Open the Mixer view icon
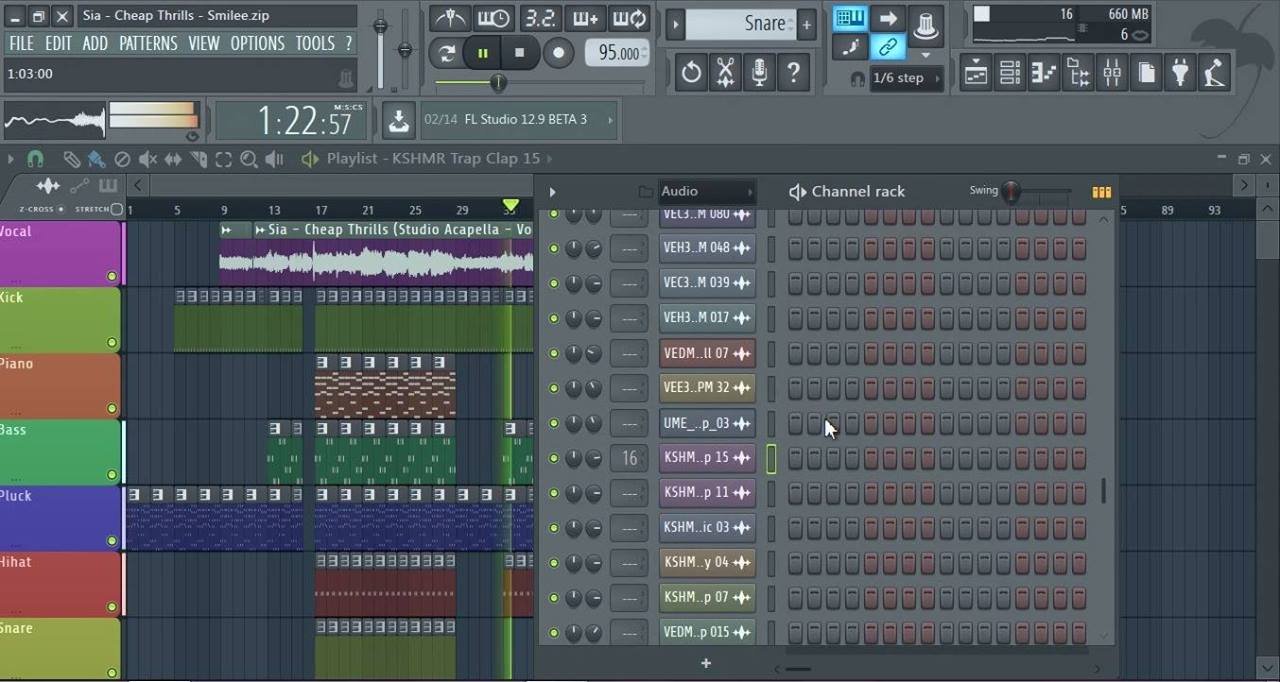The image size is (1280, 682). (1112, 73)
